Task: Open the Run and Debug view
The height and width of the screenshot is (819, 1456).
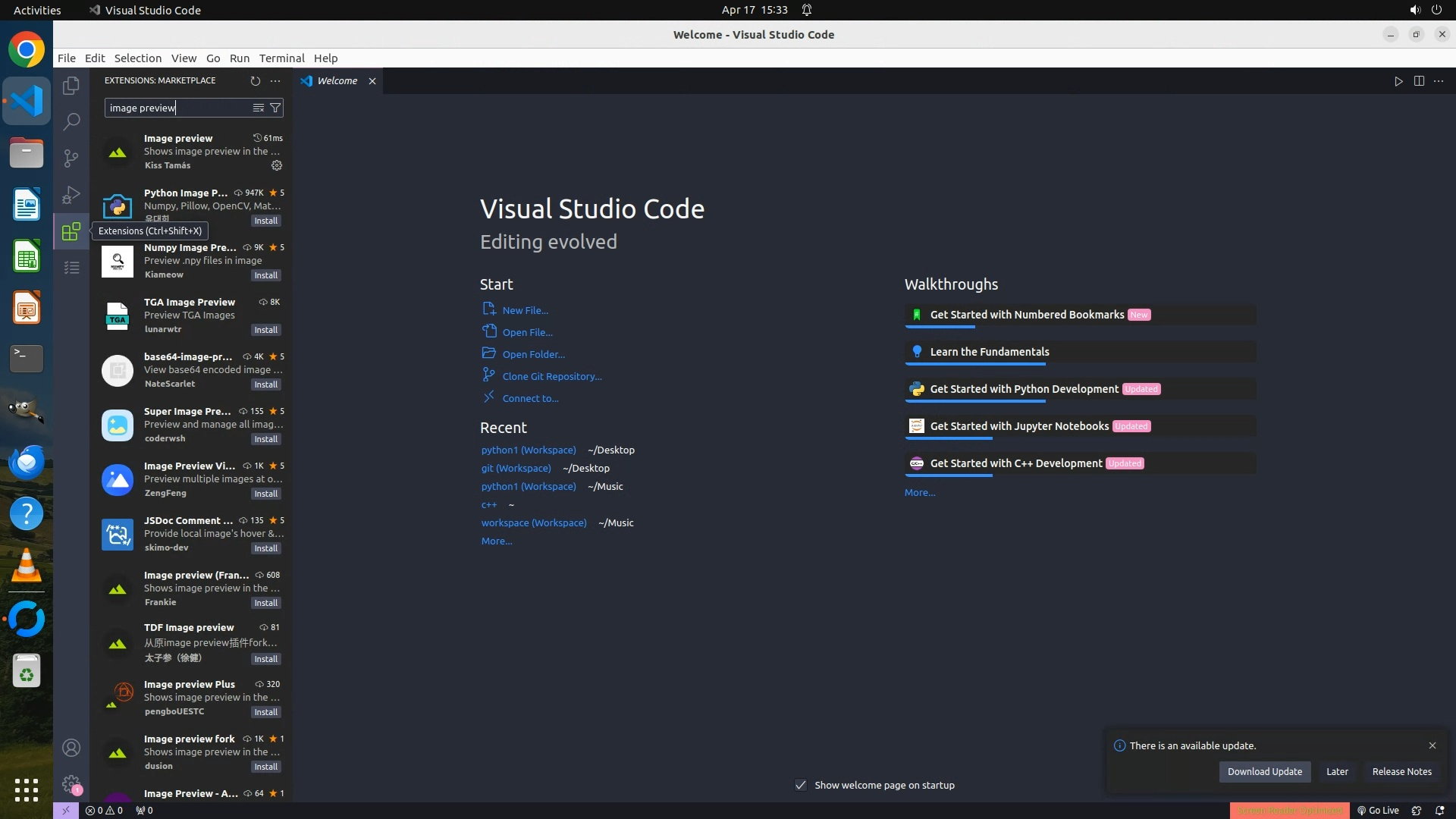Action: (71, 195)
